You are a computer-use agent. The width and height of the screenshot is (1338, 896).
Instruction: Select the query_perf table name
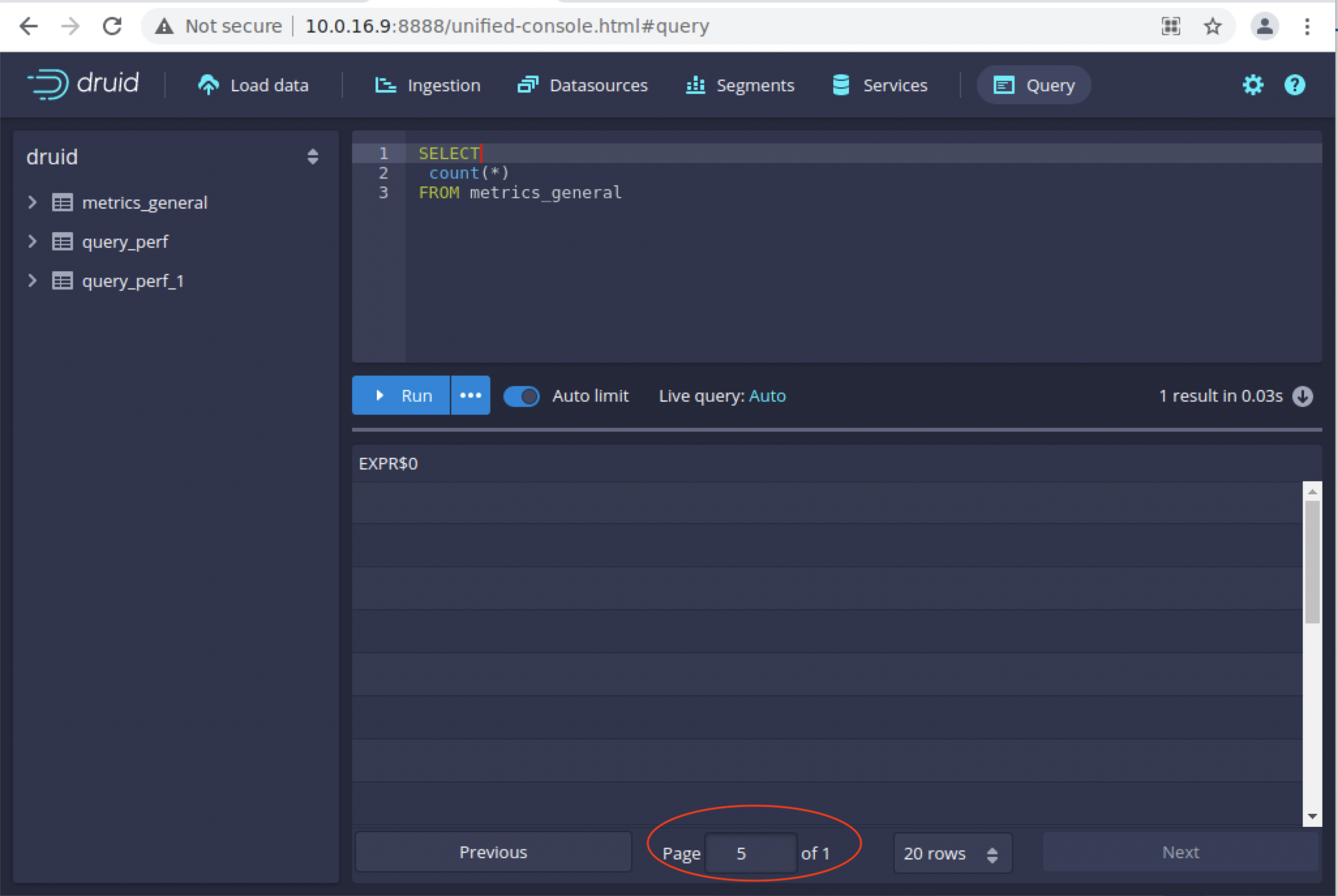(125, 242)
